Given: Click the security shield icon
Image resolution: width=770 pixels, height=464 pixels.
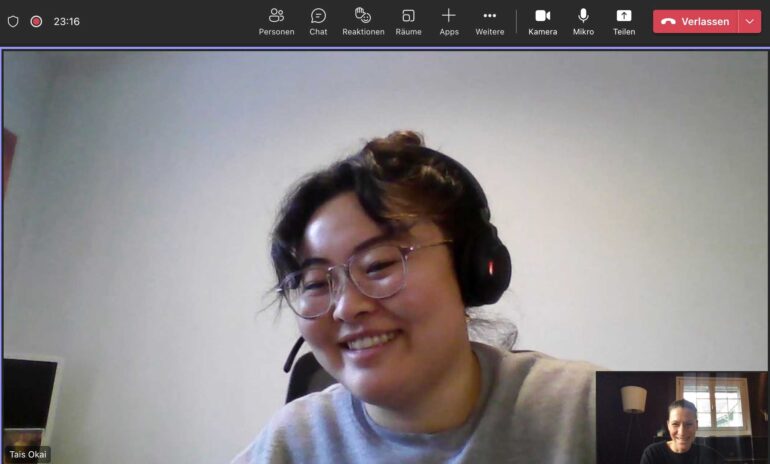Looking at the screenshot, I should click(x=13, y=21).
